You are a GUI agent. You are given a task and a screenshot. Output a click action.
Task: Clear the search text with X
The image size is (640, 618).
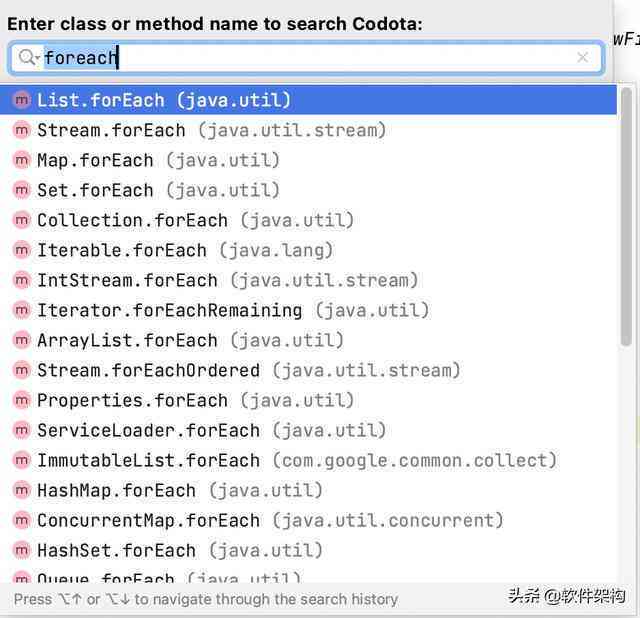click(x=583, y=57)
